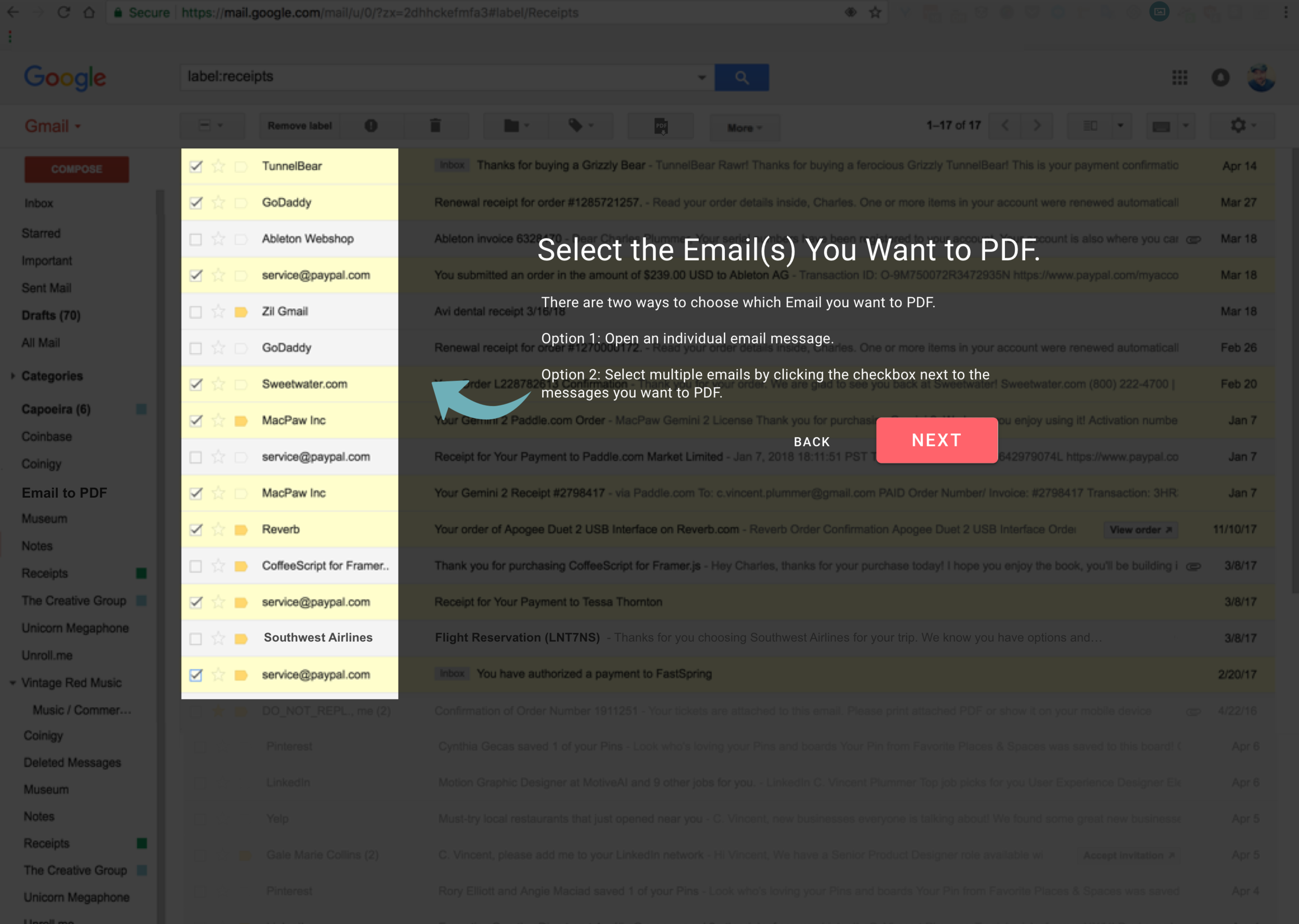The image size is (1299, 924).
Task: Select the Southwest Airlines email checkbox
Action: pos(196,638)
